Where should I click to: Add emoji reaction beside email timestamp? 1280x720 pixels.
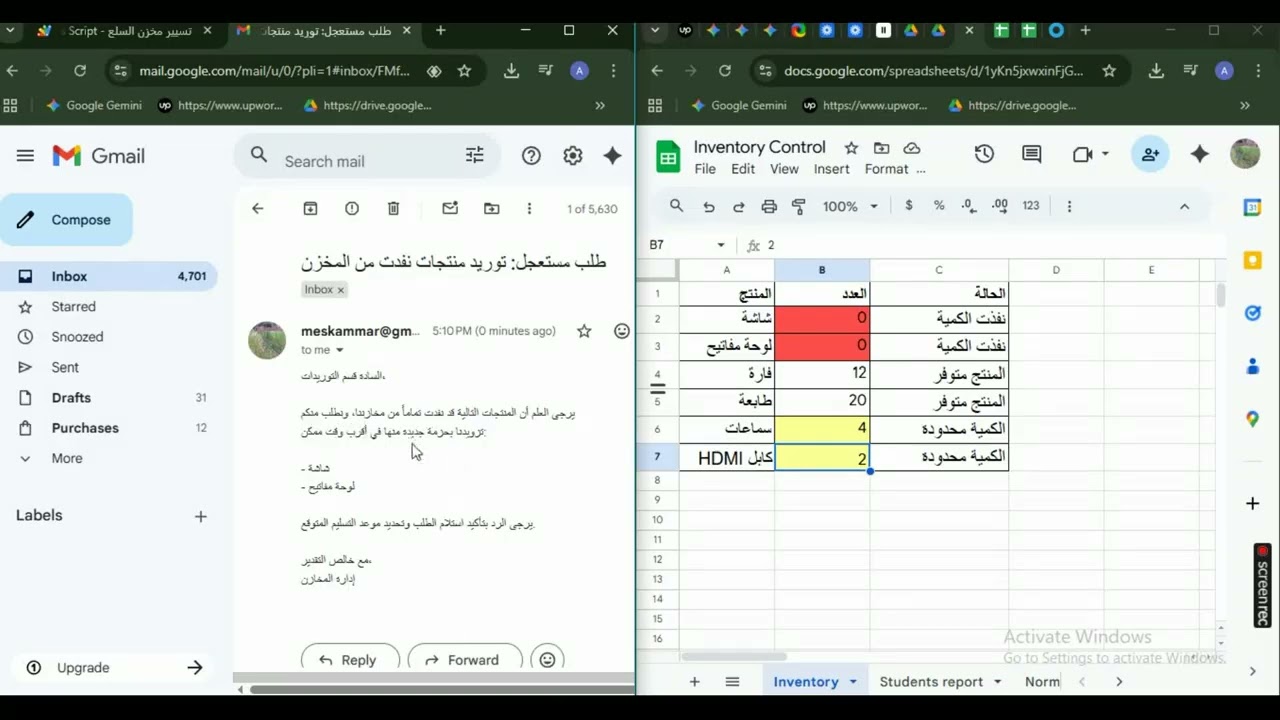pos(622,331)
